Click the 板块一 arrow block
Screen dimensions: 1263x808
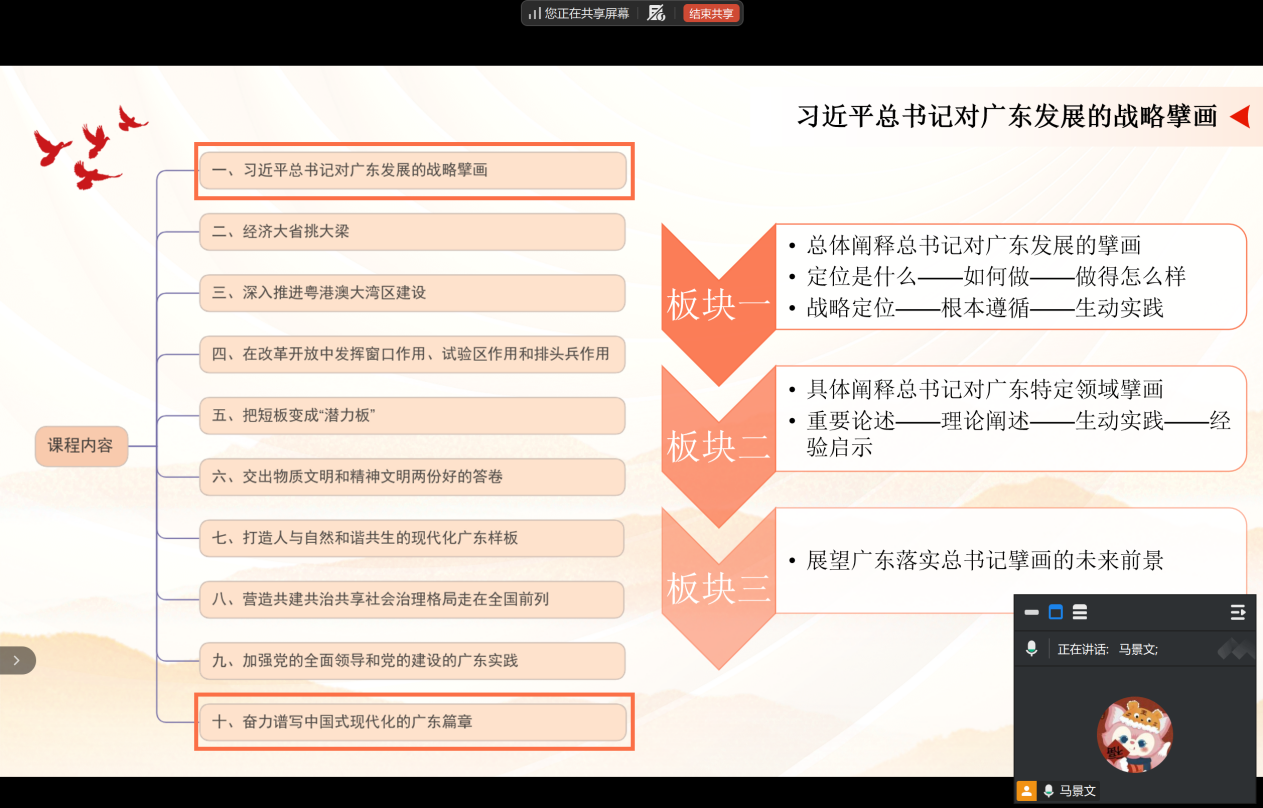(718, 305)
